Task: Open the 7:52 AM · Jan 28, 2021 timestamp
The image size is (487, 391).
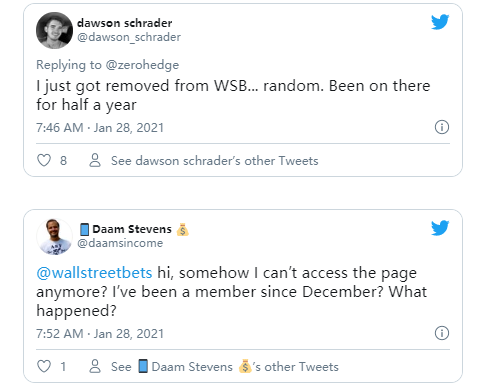Action: coord(100,334)
